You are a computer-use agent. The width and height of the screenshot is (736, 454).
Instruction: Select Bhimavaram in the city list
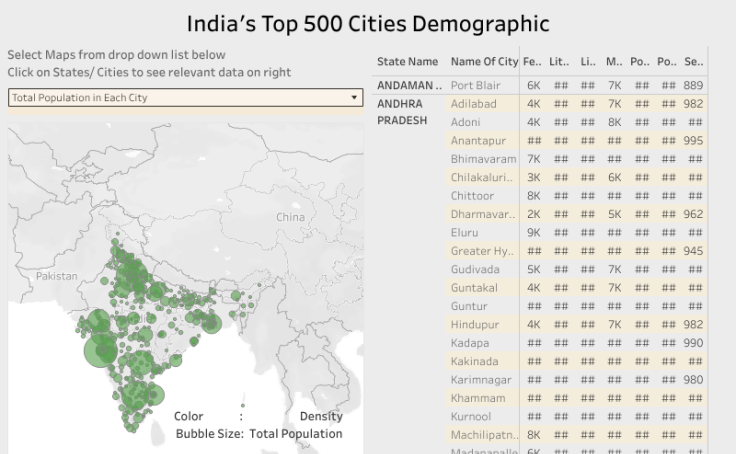coord(483,159)
